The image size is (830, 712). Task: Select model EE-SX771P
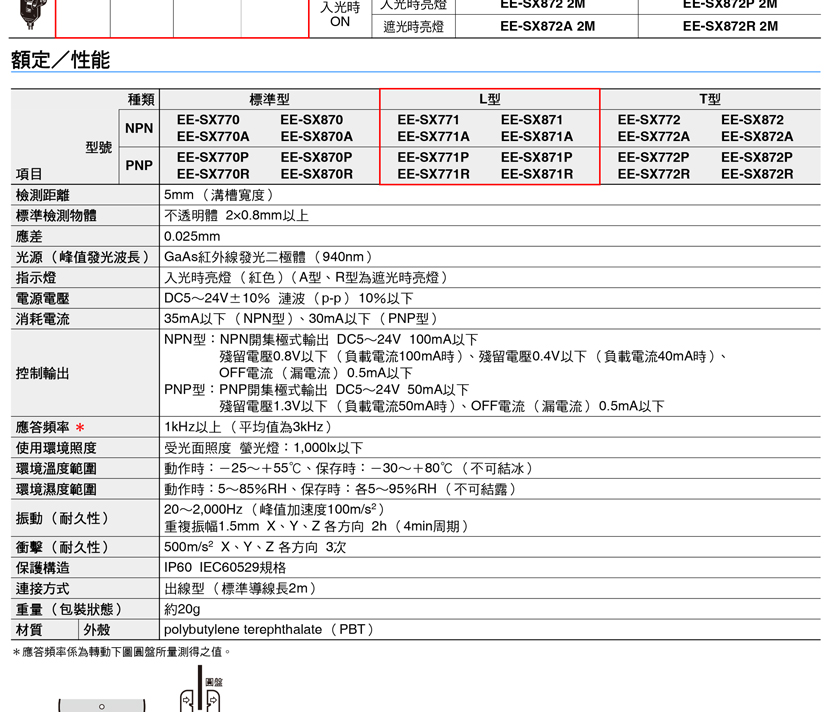(433, 158)
